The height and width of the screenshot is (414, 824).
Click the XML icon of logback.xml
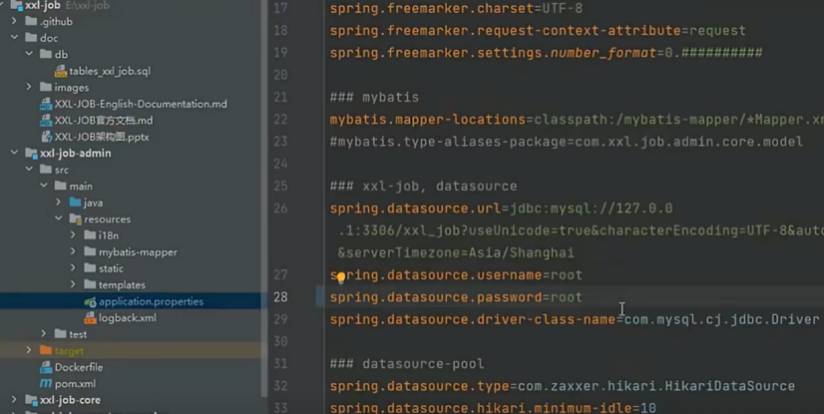(x=90, y=317)
